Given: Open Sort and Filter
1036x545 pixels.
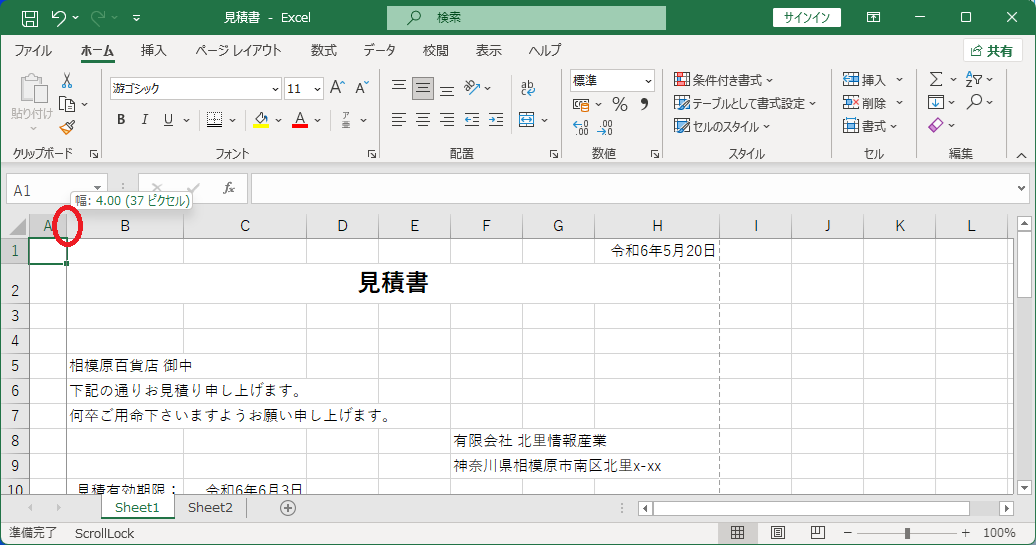Looking at the screenshot, I should [973, 79].
